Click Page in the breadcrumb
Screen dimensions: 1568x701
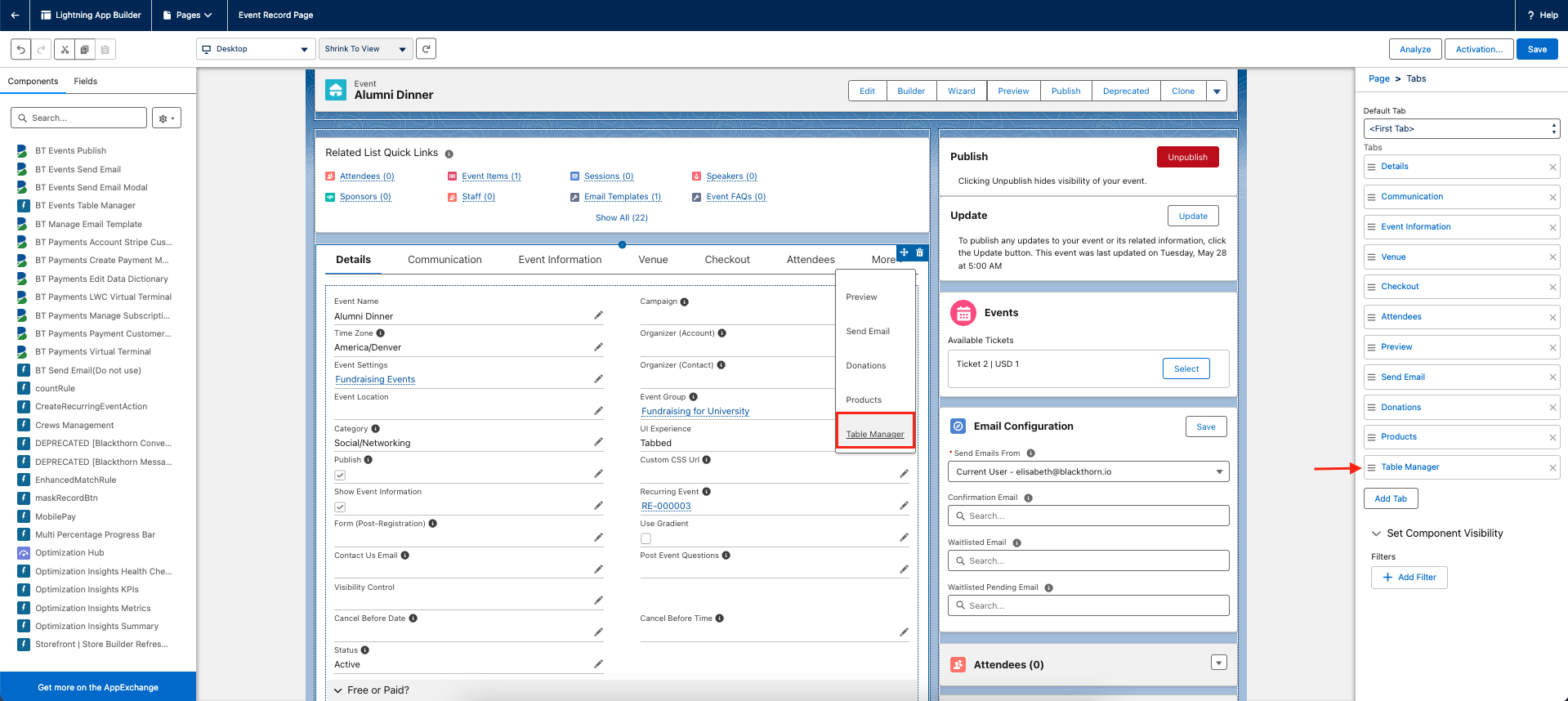[x=1378, y=79]
